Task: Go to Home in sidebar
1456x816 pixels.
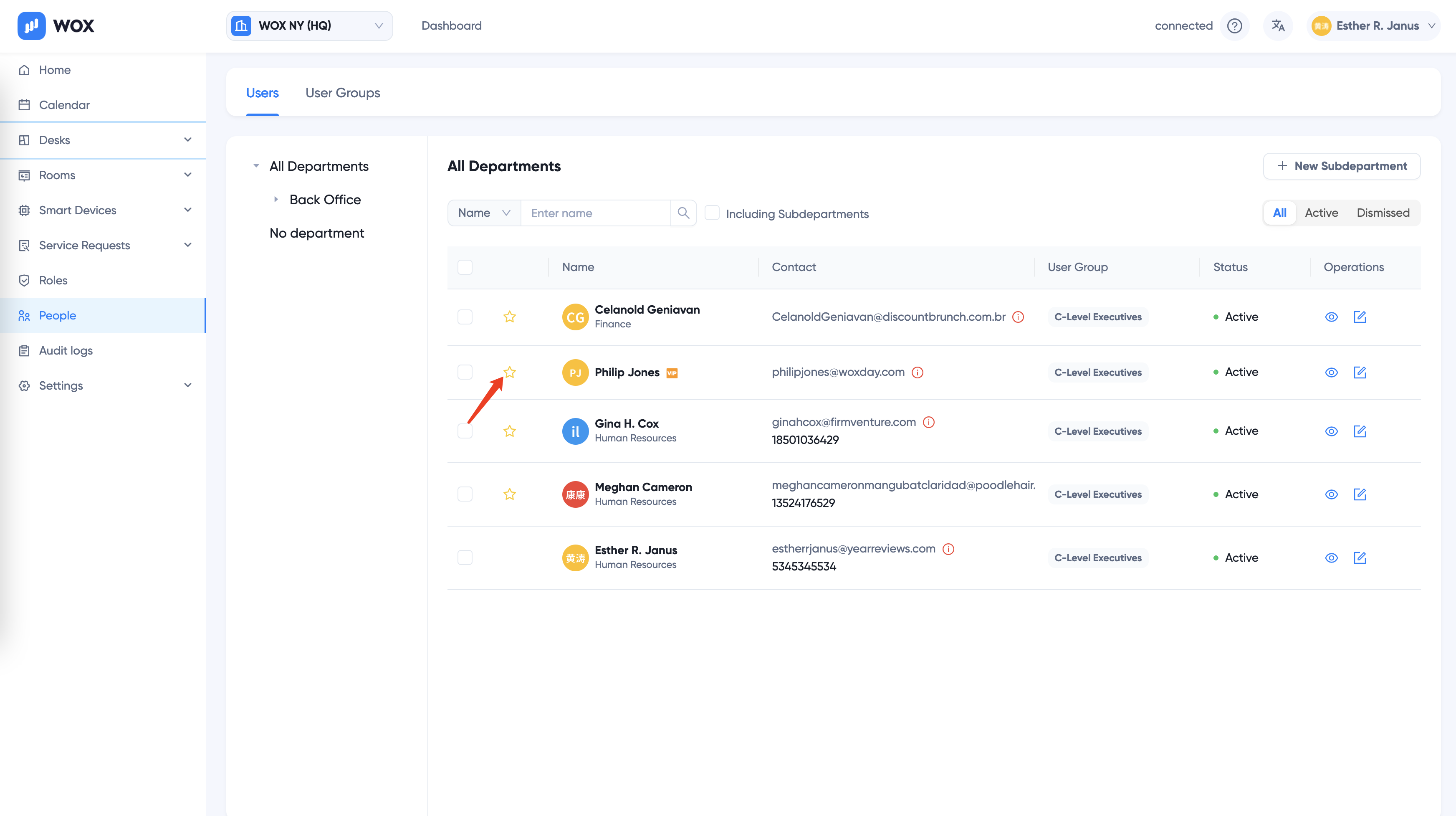Action: tap(103, 70)
